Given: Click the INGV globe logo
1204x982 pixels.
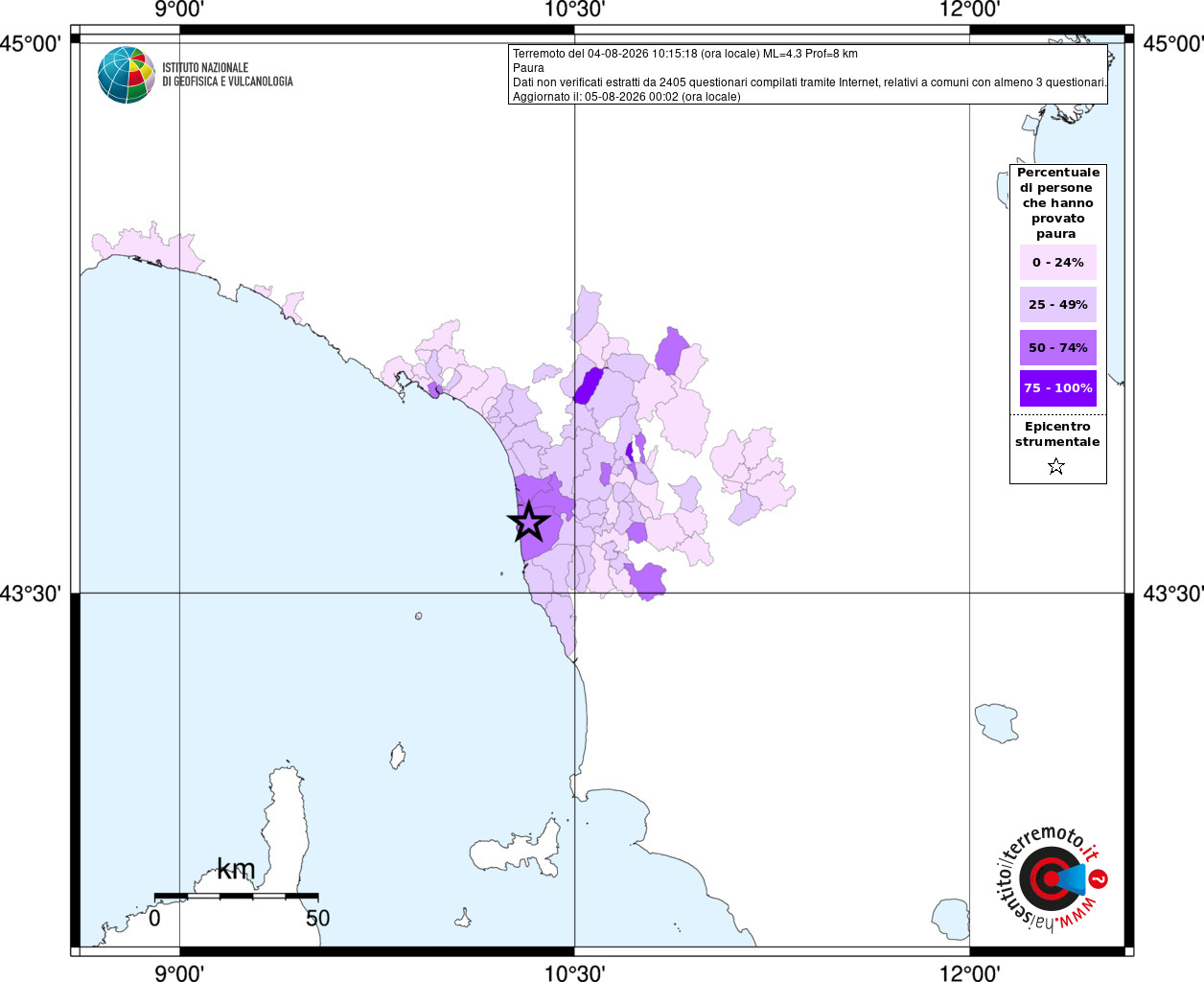Looking at the screenshot, I should (127, 75).
